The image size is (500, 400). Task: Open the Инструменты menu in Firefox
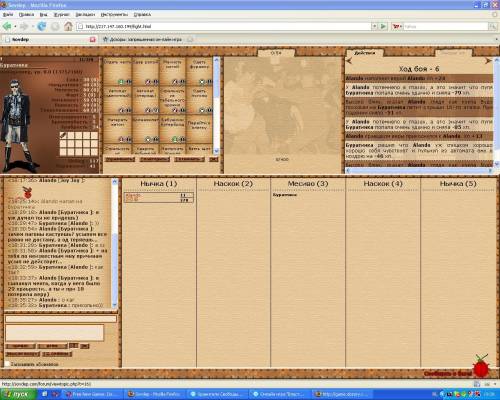114,15
